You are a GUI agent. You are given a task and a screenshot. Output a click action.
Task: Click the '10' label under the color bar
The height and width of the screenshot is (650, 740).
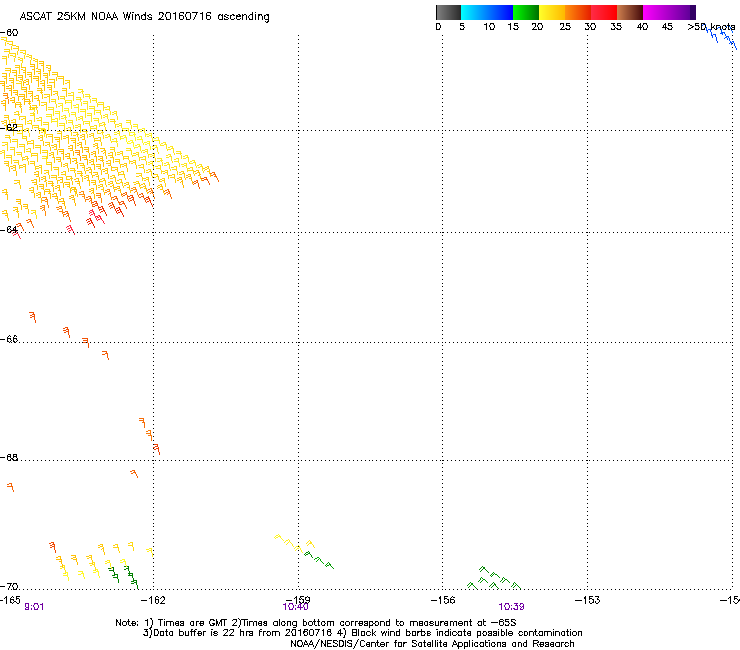pyautogui.click(x=489, y=27)
